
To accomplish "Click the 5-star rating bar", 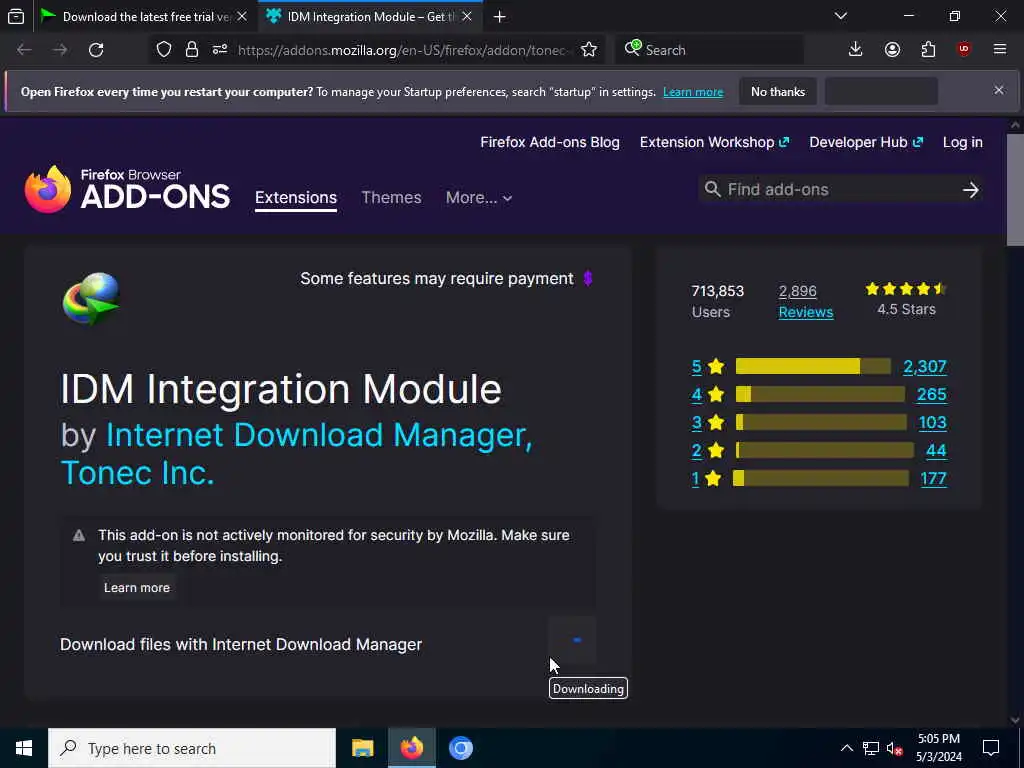I will [x=813, y=366].
